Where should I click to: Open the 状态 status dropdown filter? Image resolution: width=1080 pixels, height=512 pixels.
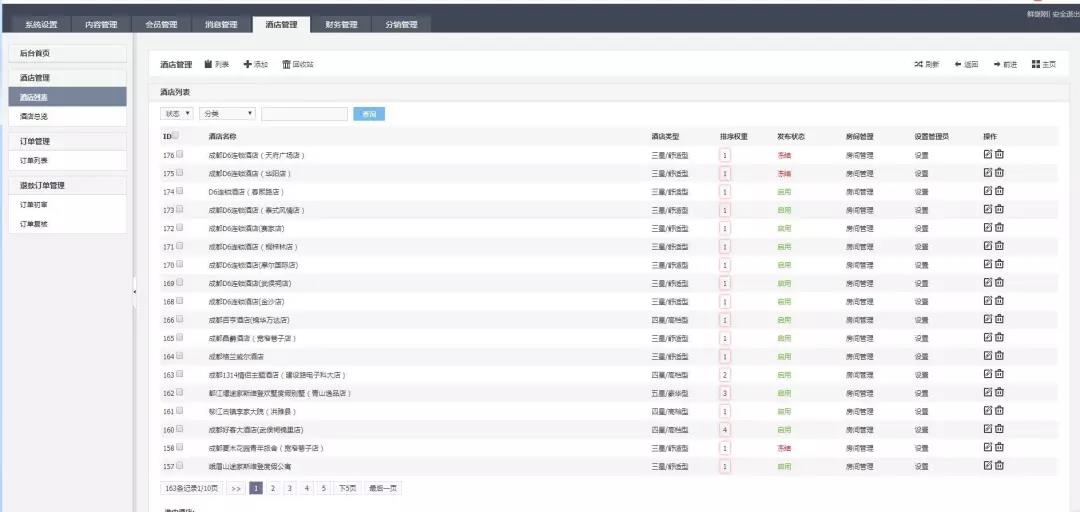point(177,114)
